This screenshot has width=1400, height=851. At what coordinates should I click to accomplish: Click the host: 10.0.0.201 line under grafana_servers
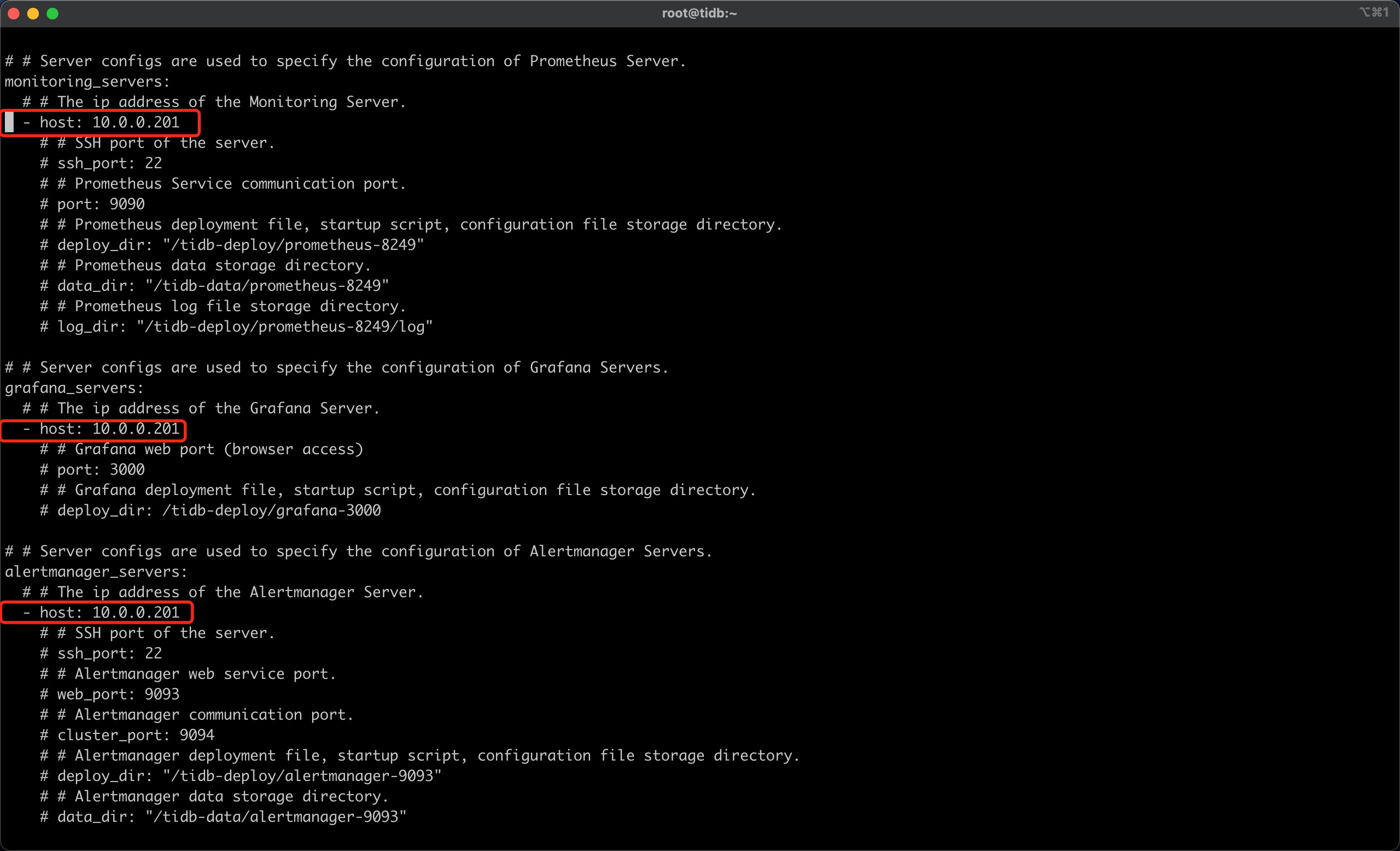coord(101,428)
